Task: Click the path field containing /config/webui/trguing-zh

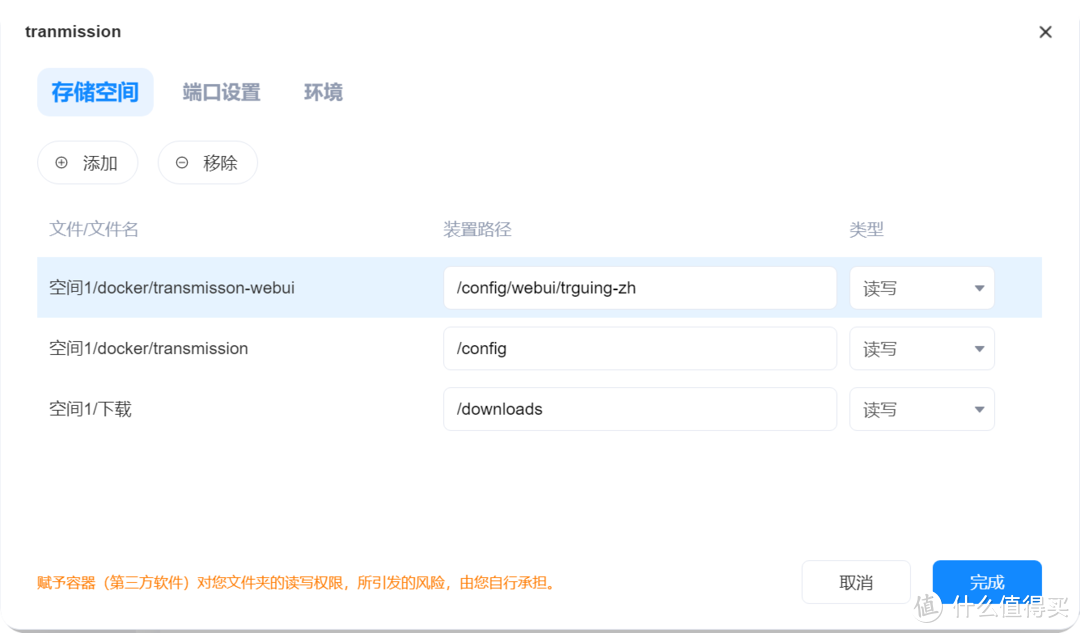Action: click(640, 287)
